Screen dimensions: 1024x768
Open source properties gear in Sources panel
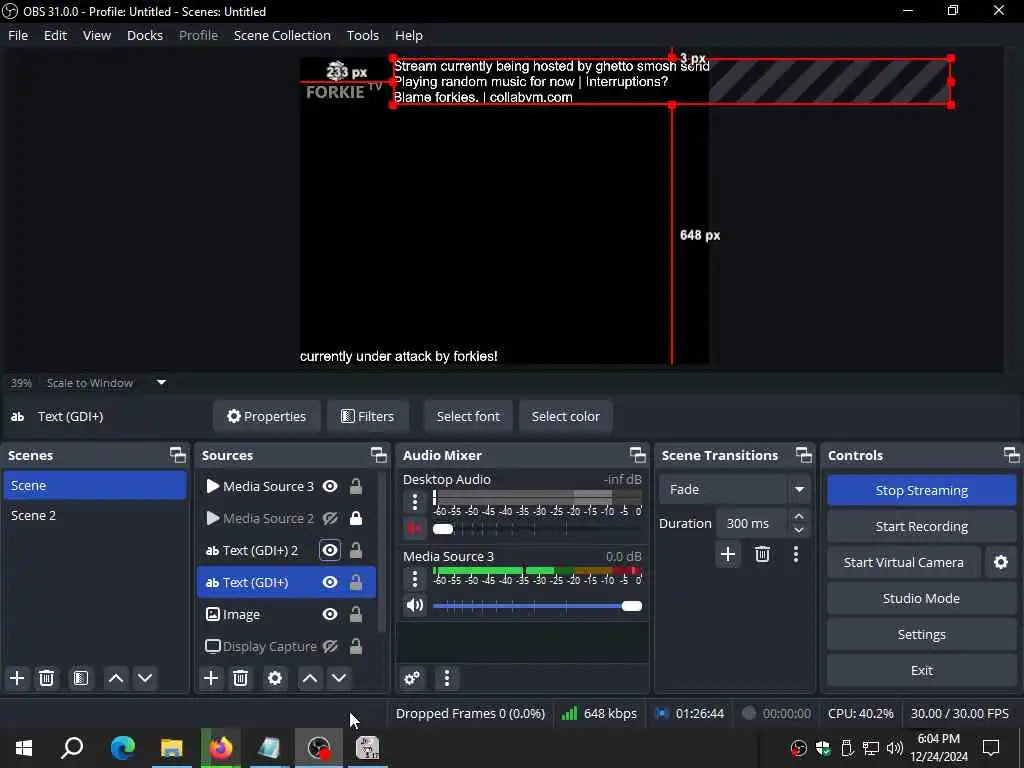click(275, 678)
